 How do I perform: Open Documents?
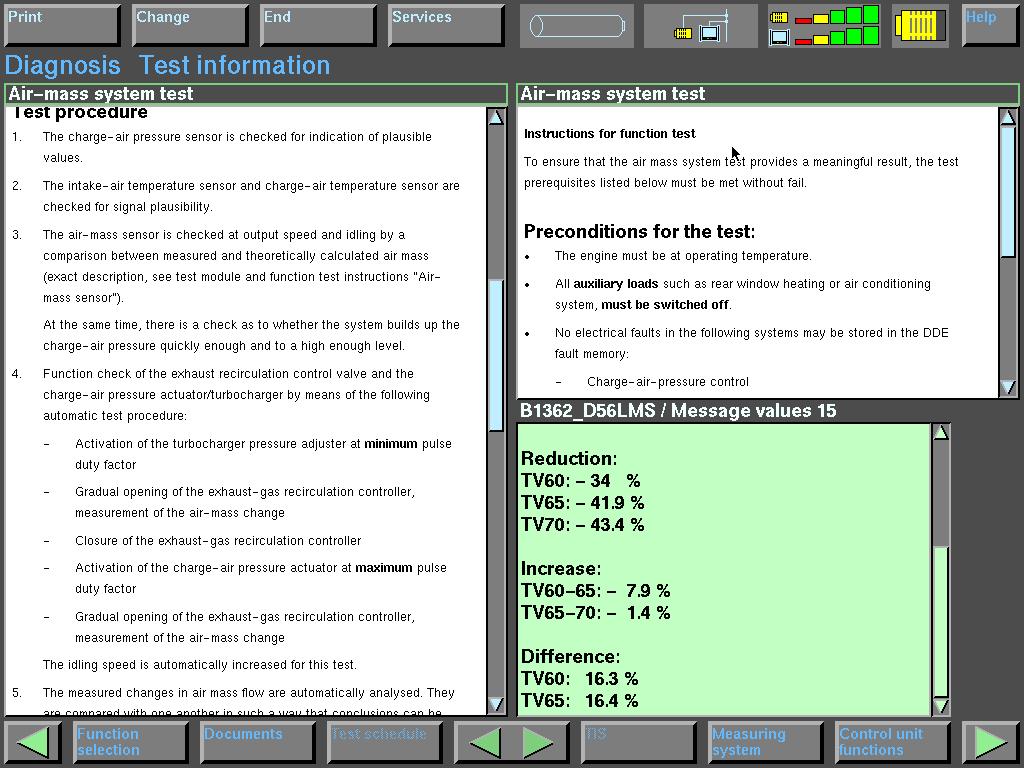pos(257,741)
